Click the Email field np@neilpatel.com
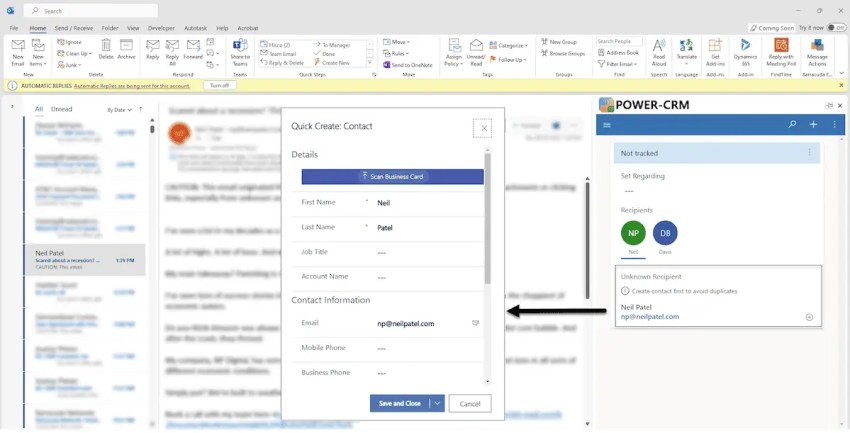850x433 pixels. click(x=406, y=324)
